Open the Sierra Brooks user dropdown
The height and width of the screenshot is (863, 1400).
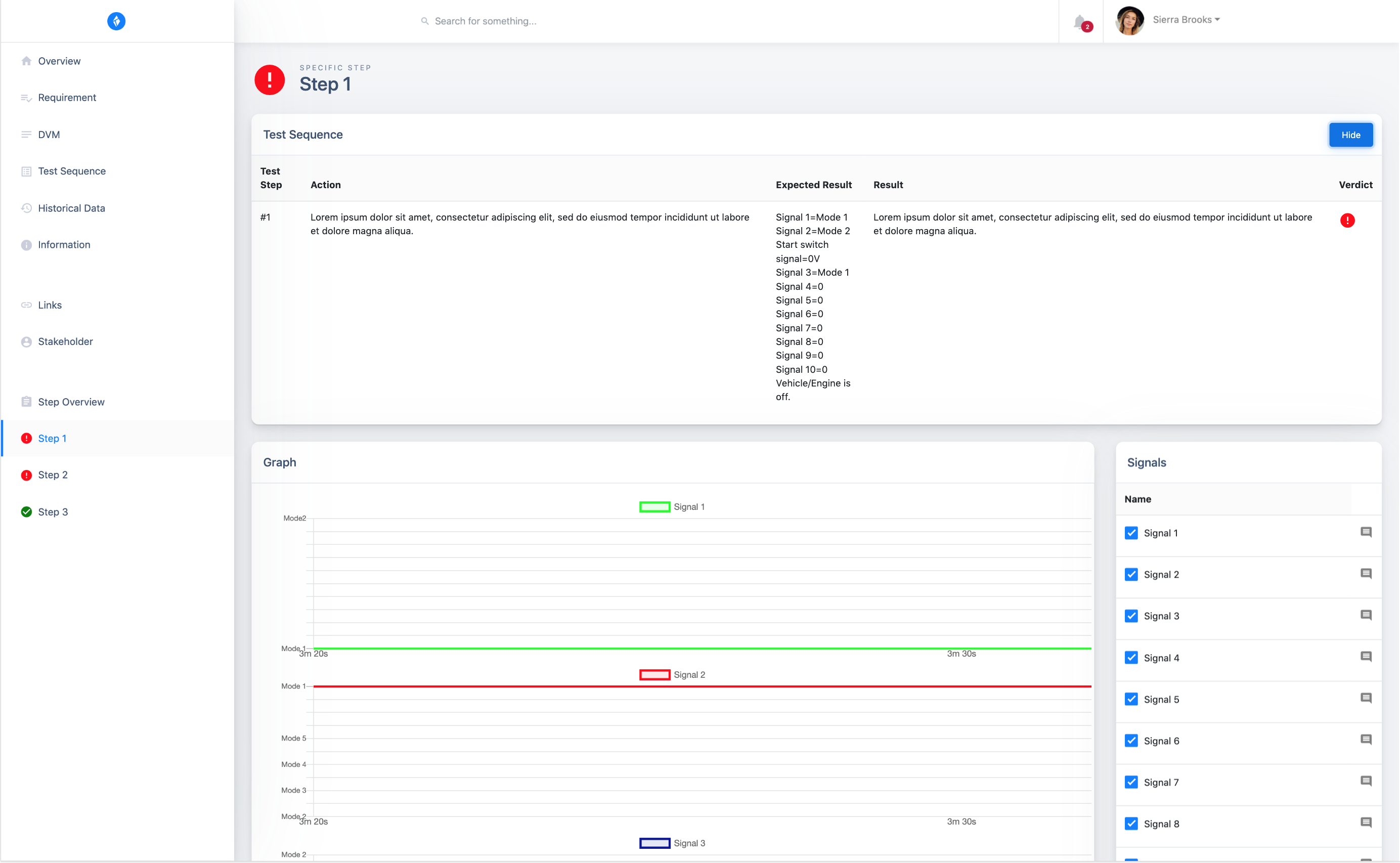pyautogui.click(x=1186, y=20)
